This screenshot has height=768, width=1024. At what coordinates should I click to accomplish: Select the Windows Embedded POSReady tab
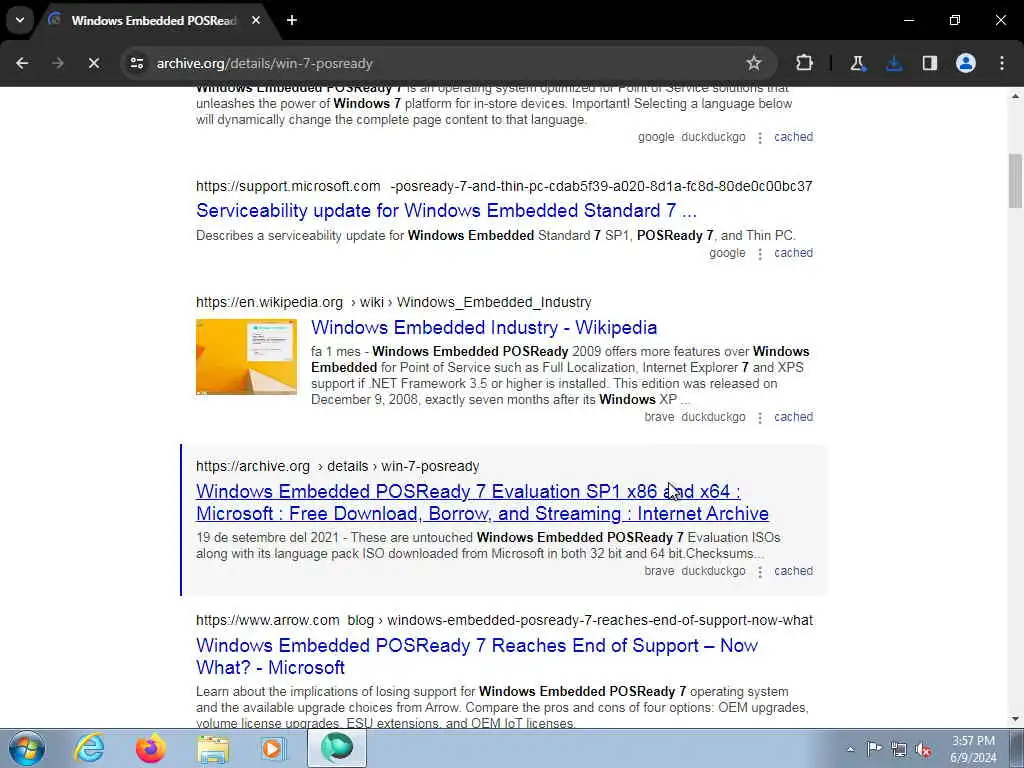(154, 20)
